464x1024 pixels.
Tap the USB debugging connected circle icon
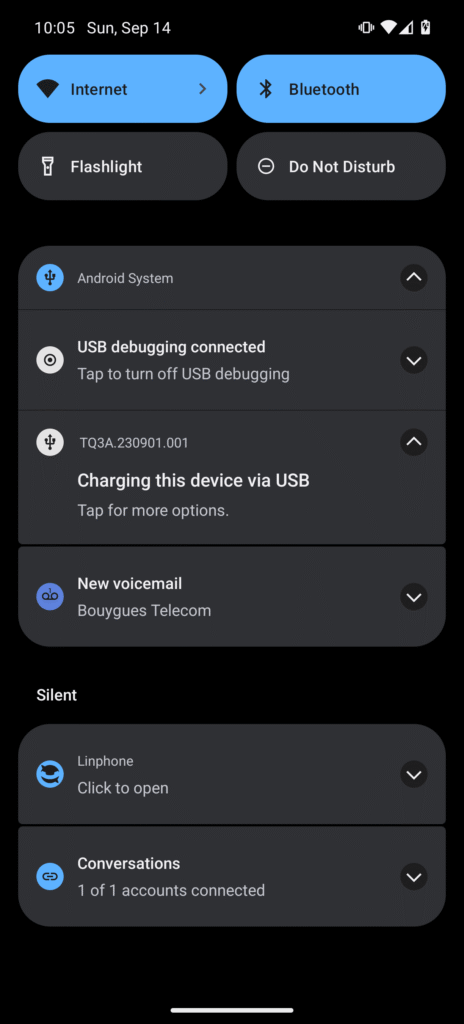pos(50,360)
